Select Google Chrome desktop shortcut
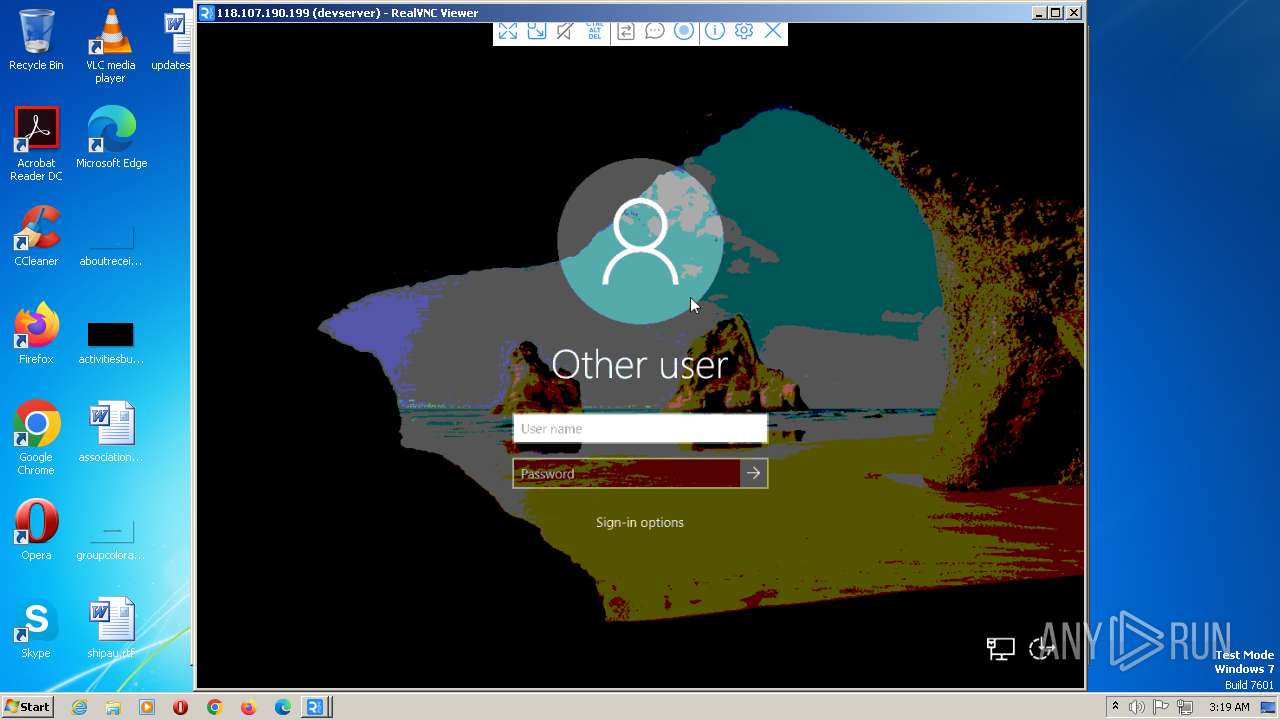Viewport: 1280px width, 720px height. pos(36,438)
